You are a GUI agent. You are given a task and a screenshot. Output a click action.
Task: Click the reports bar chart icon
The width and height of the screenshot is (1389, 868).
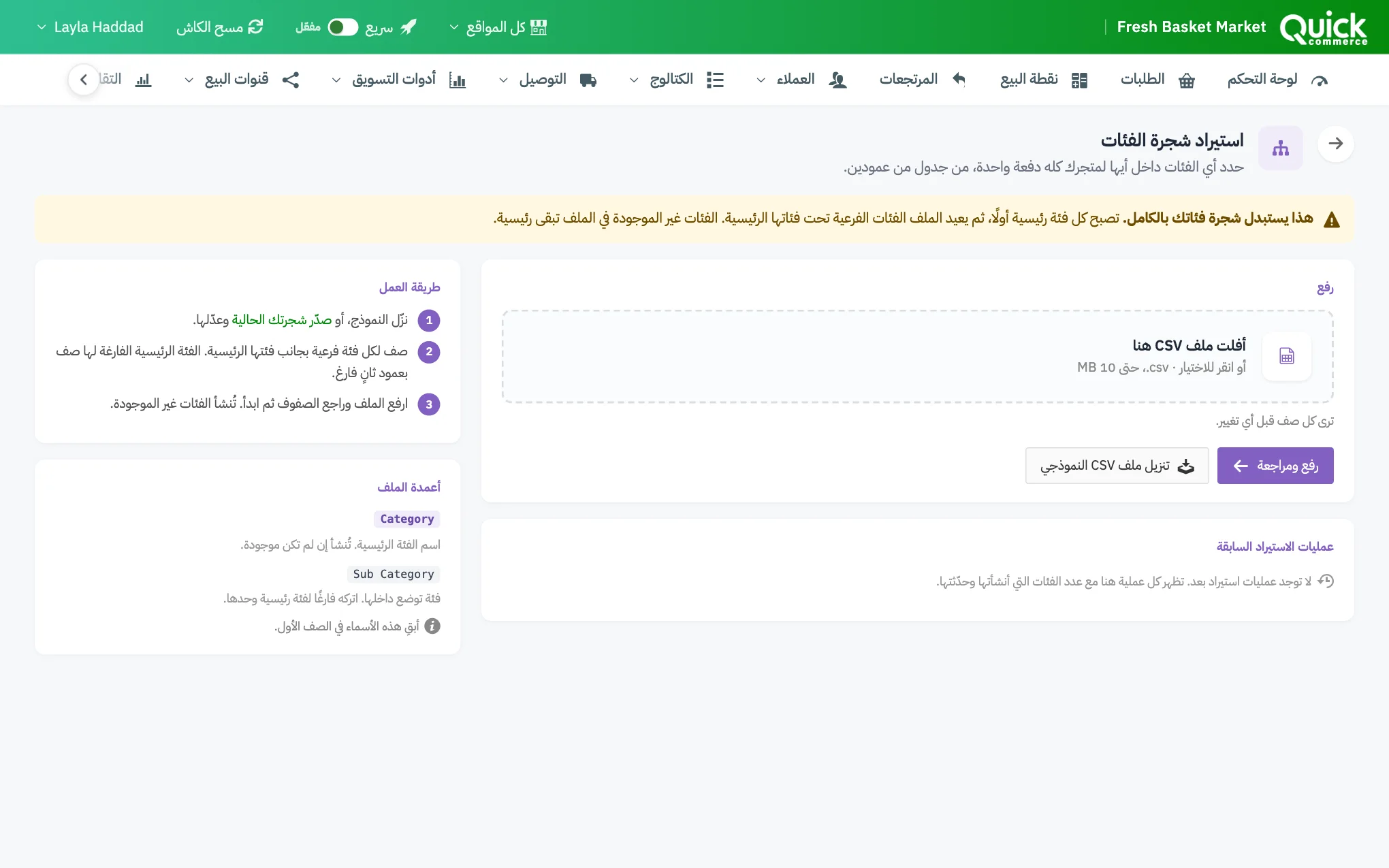pos(143,80)
